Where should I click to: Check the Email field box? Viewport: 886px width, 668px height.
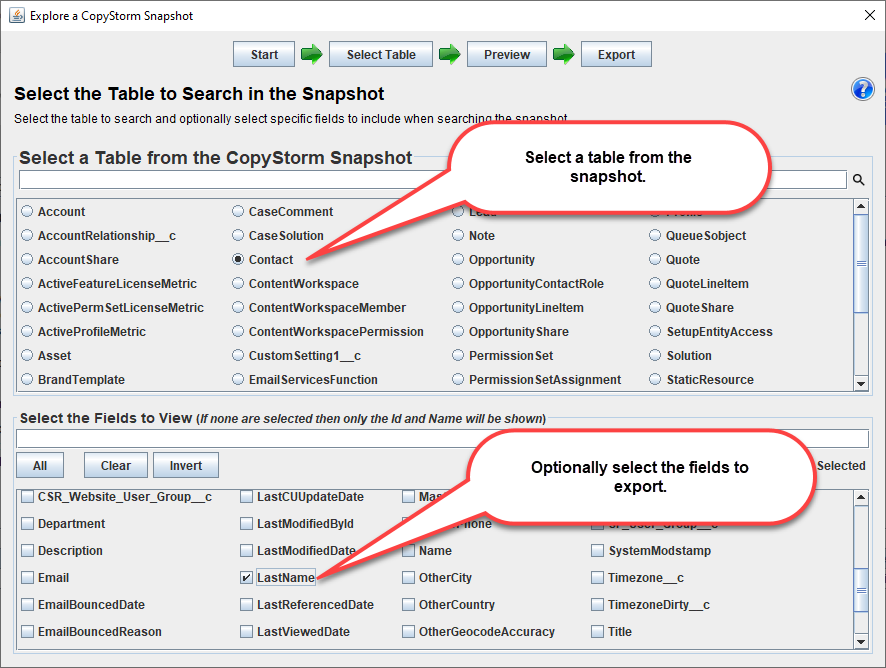coord(27,578)
